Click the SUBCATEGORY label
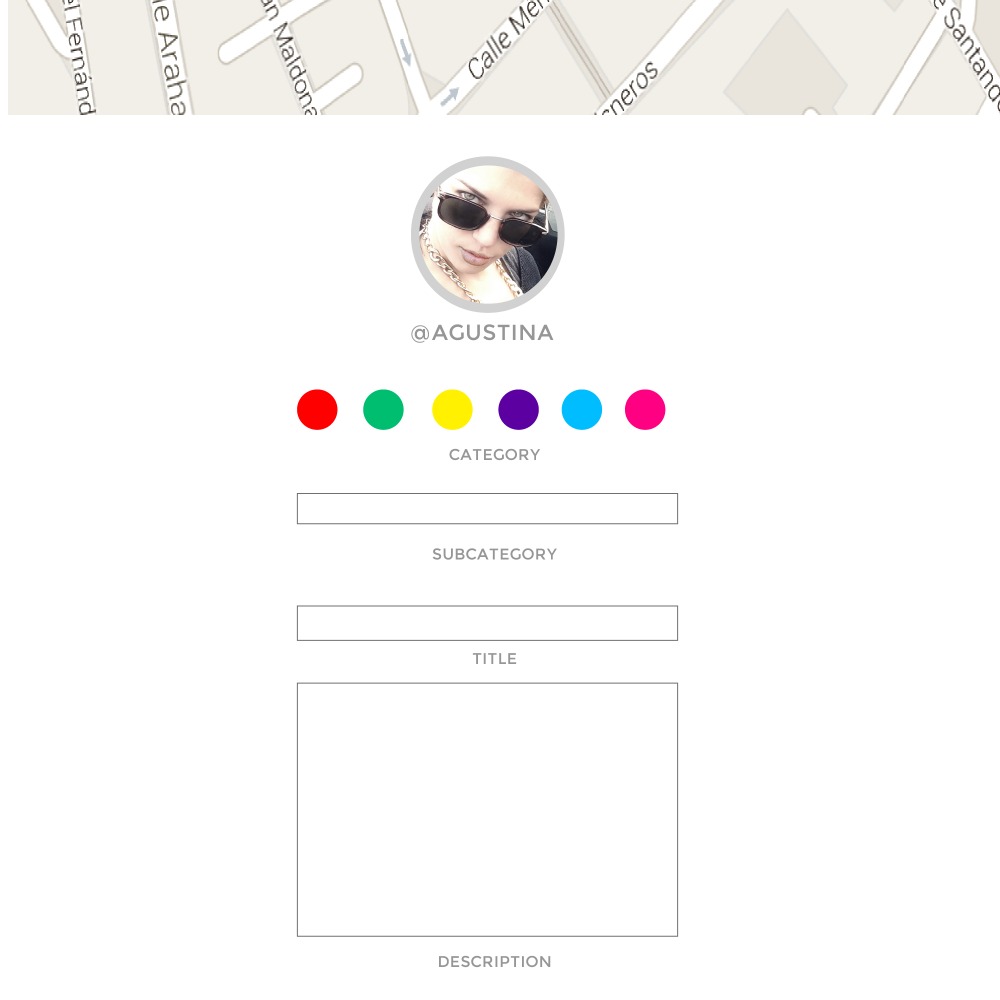 [494, 554]
